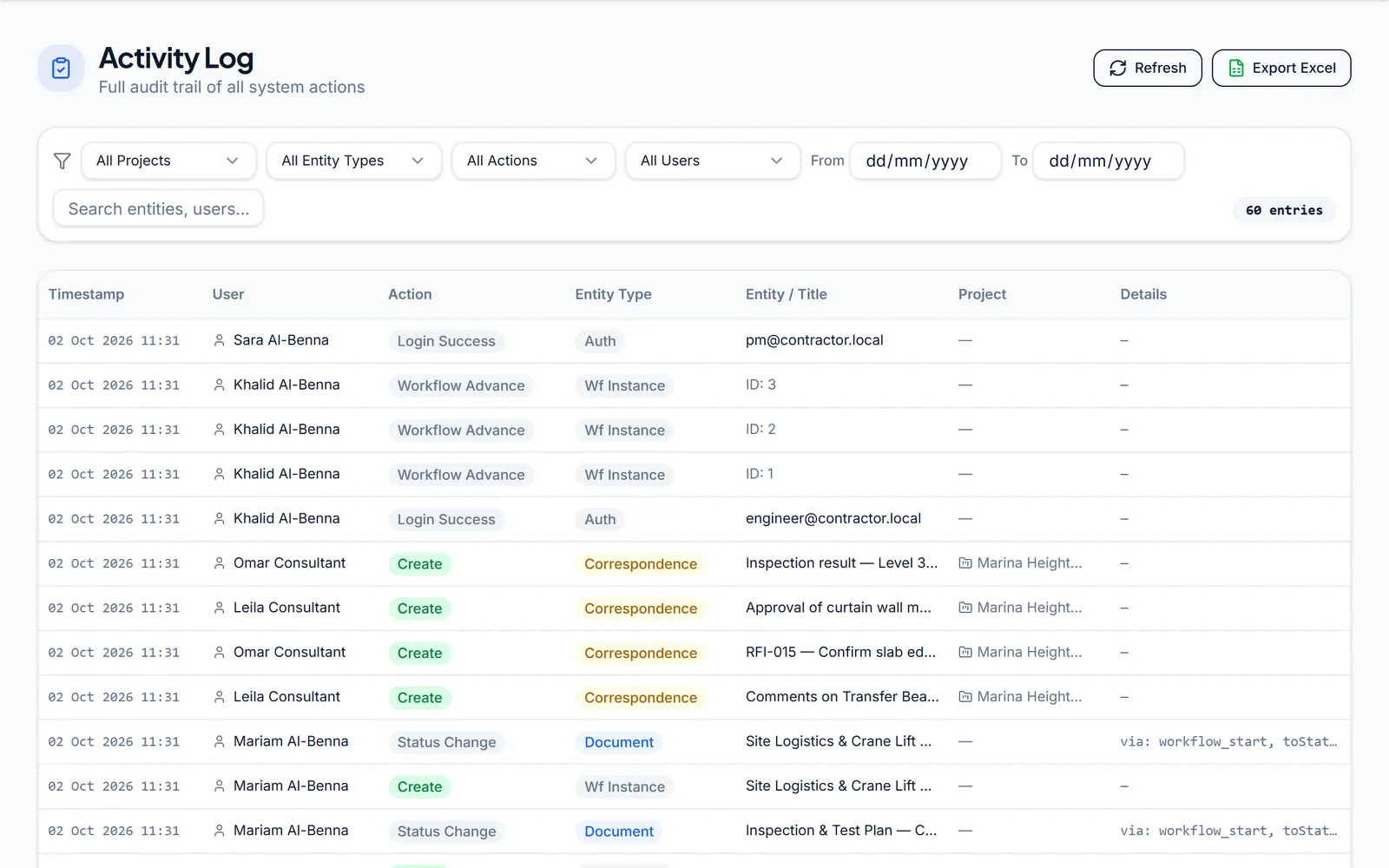Click the Login Success tag in Sara Al-Benna's row
This screenshot has width=1389, height=868.
coord(446,341)
